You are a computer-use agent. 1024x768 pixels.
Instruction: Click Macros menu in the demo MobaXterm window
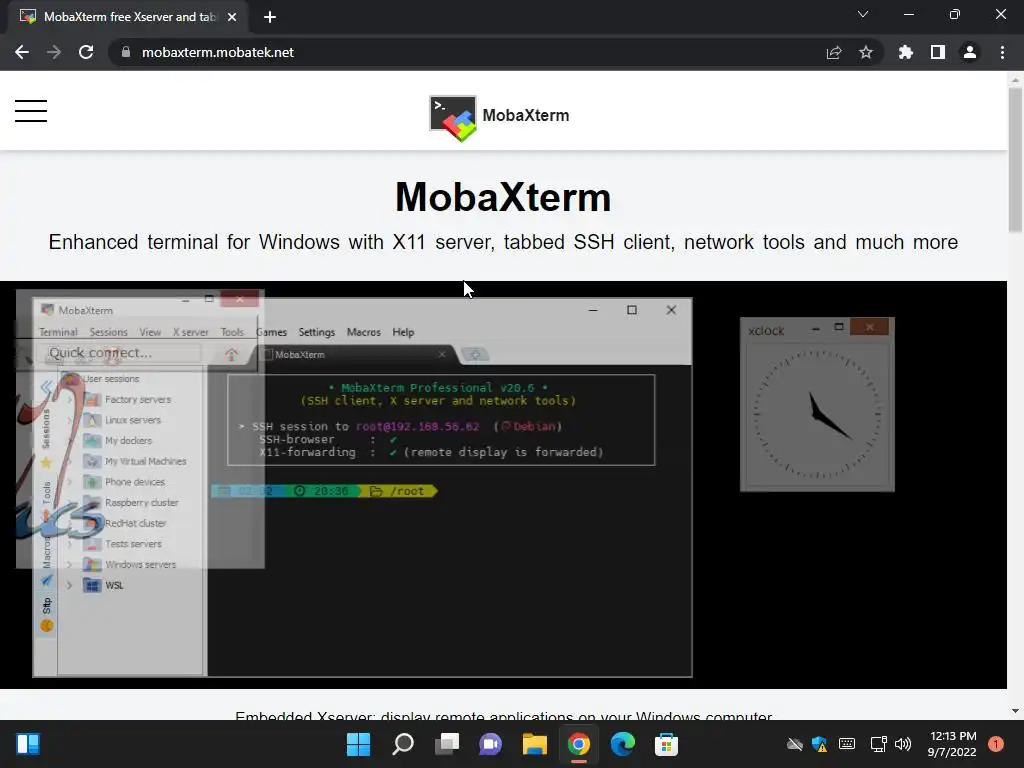[364, 332]
